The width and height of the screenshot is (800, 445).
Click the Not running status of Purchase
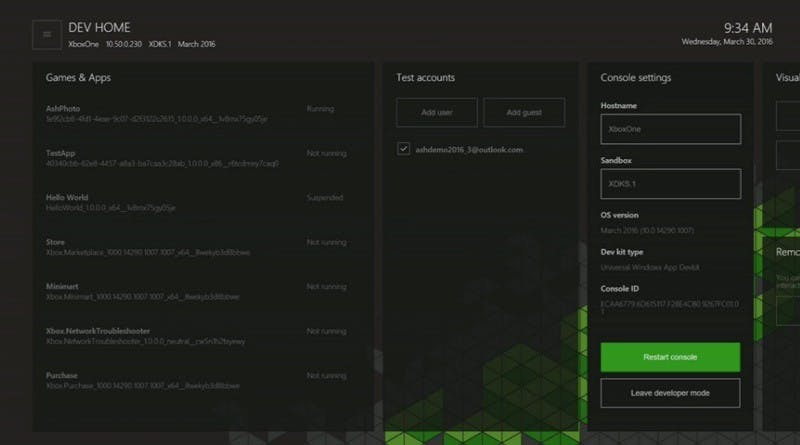pos(327,375)
